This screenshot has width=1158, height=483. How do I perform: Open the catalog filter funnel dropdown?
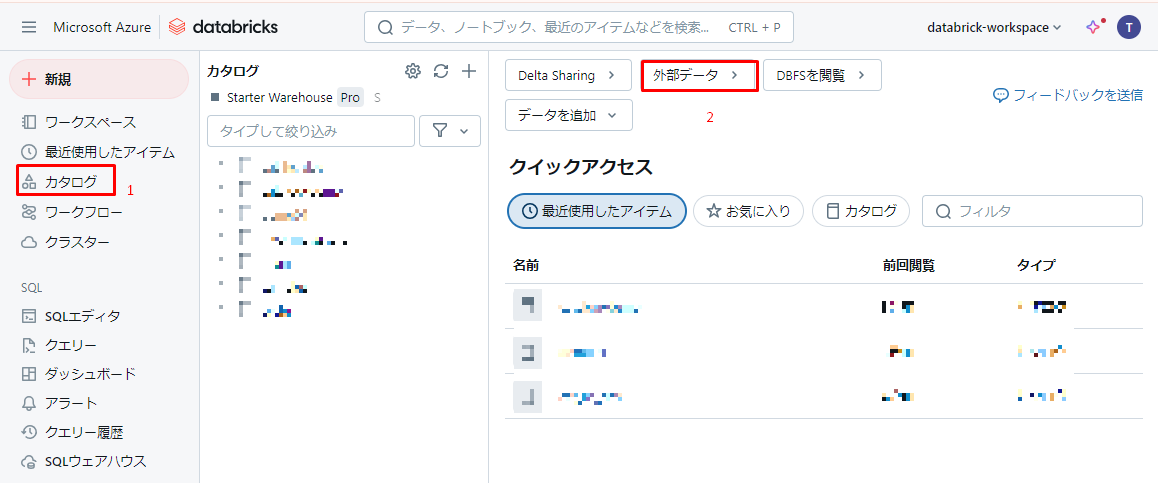point(450,131)
